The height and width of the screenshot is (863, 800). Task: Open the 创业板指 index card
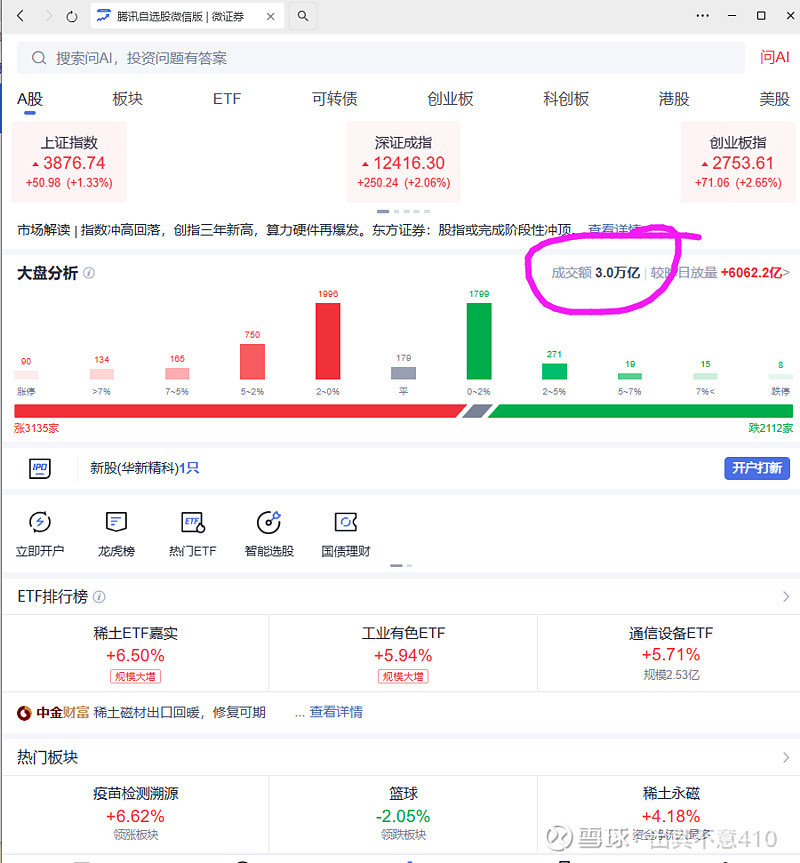point(738,162)
